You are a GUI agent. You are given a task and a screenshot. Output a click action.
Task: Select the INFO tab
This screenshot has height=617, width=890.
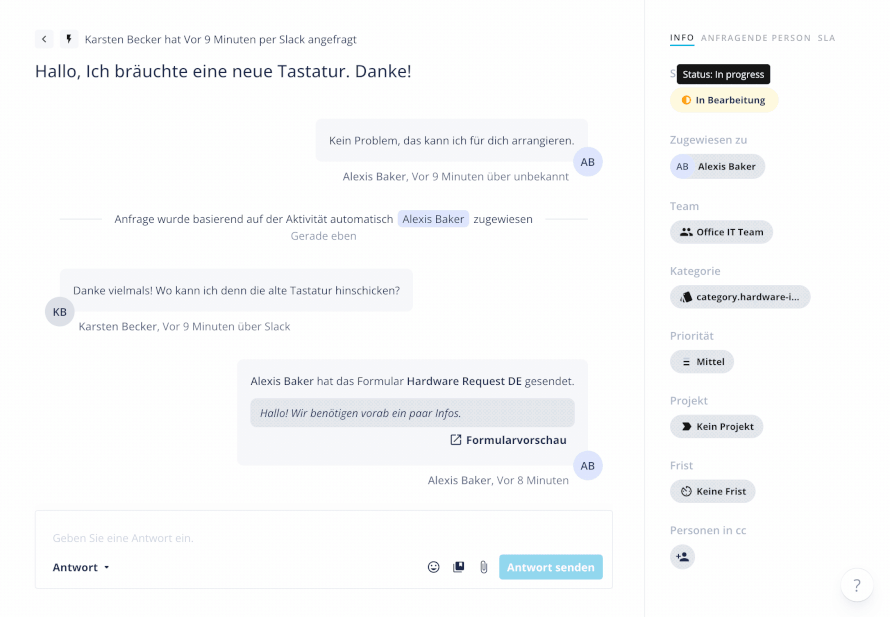coord(682,38)
